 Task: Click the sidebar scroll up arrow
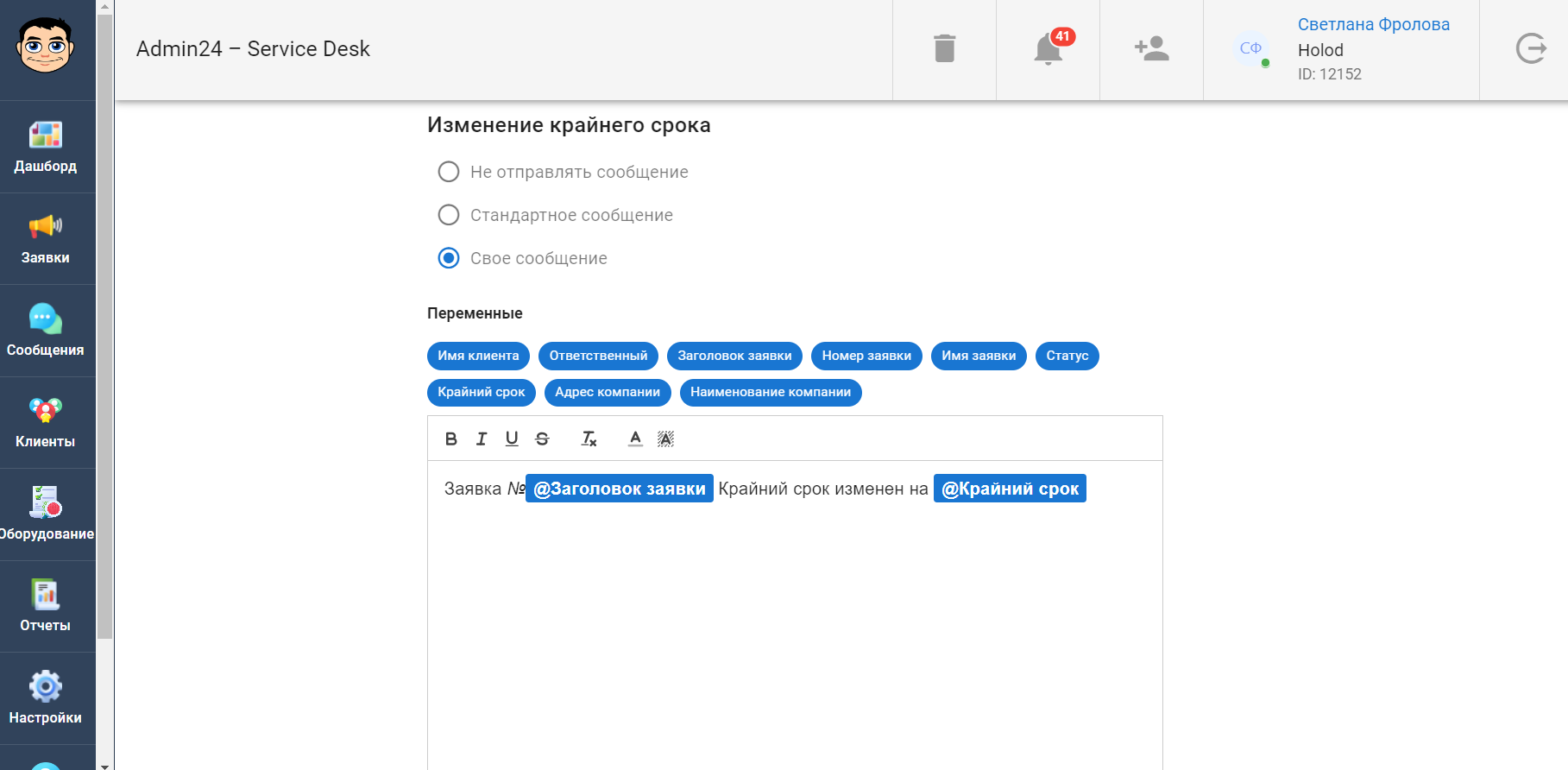point(104,7)
